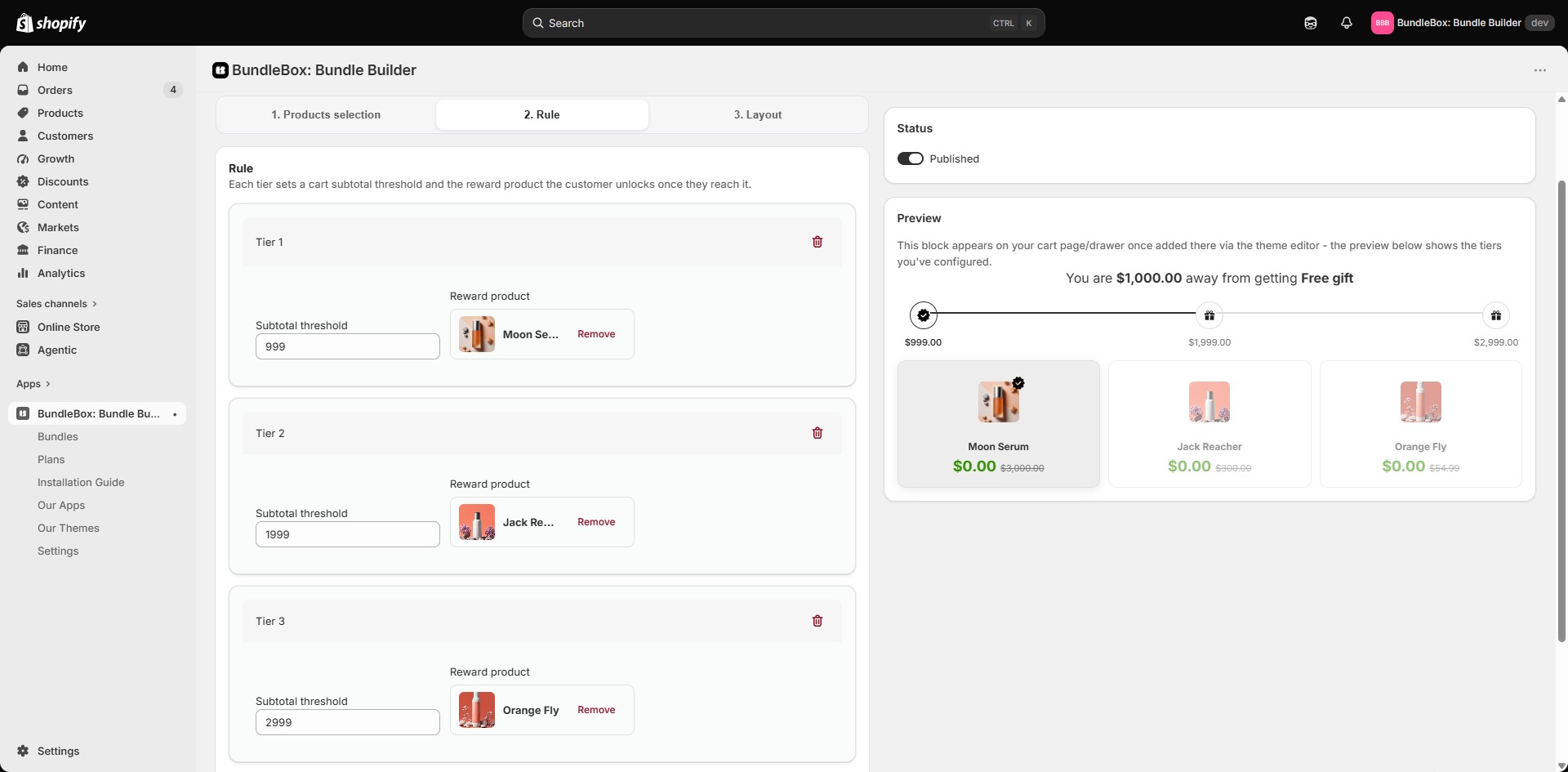Image resolution: width=1568 pixels, height=772 pixels.
Task: Open the Installation Guide page
Action: [81, 482]
